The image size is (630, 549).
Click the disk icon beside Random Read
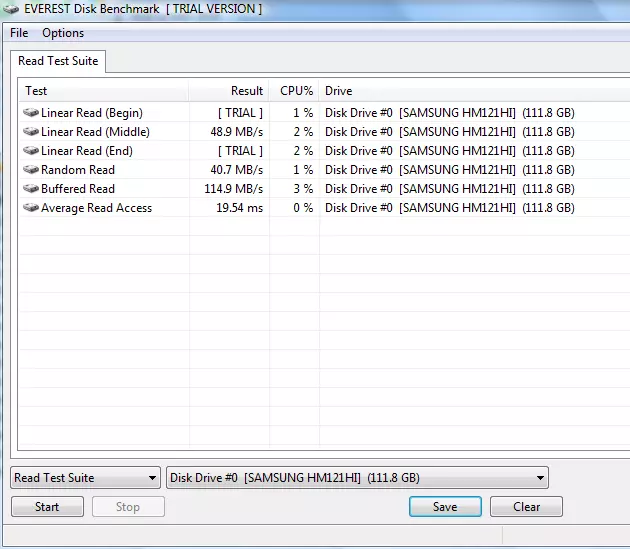[31, 170]
